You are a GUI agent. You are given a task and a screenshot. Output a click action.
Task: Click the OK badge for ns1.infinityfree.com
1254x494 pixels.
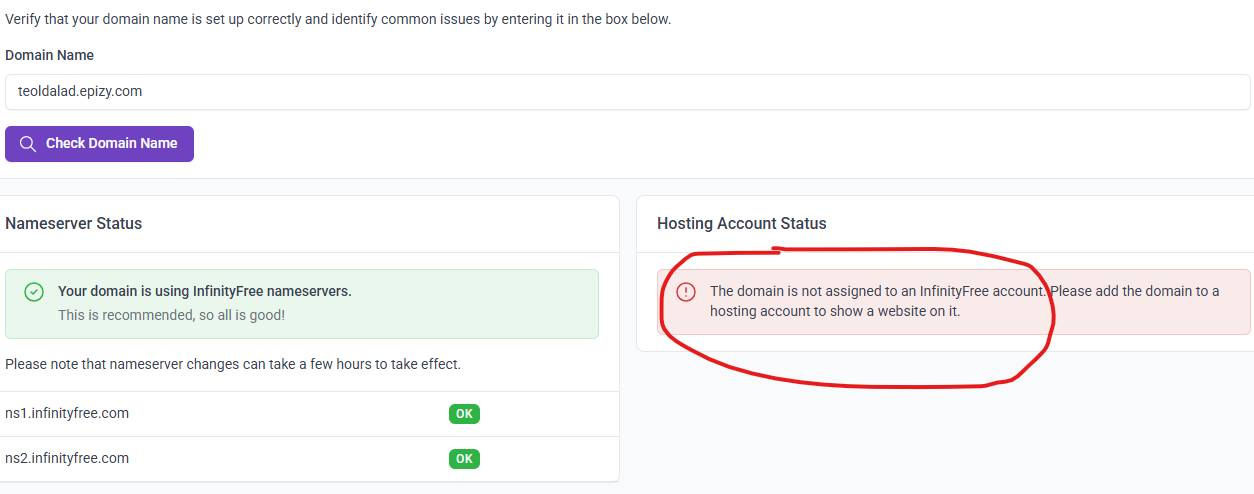coord(464,414)
